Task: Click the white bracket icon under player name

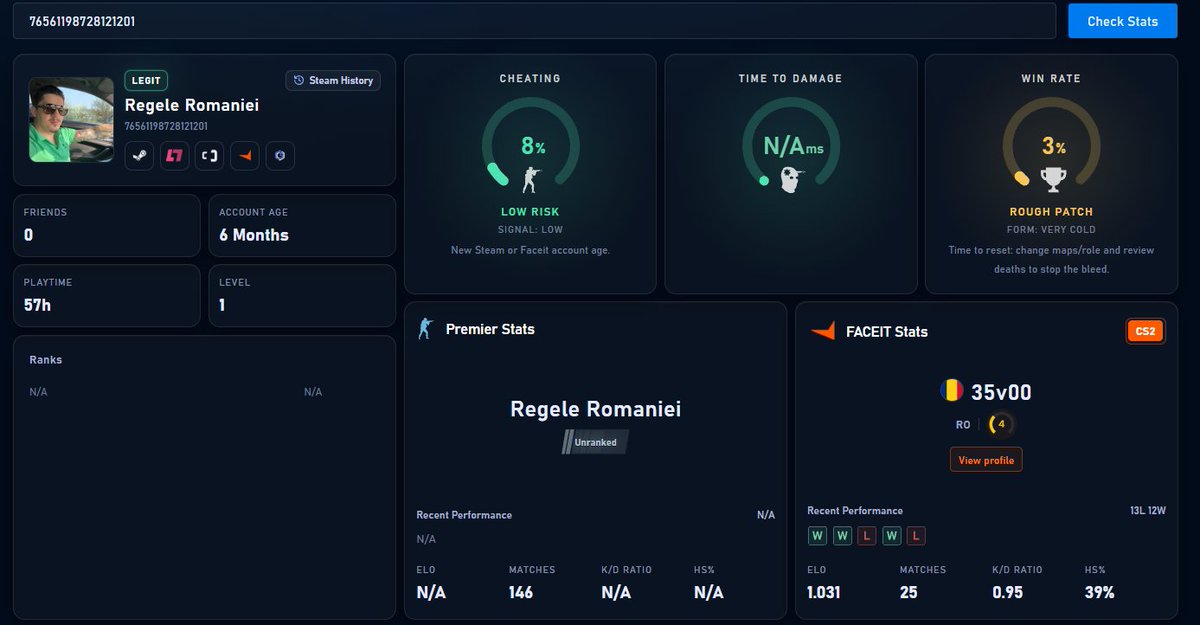Action: (209, 156)
